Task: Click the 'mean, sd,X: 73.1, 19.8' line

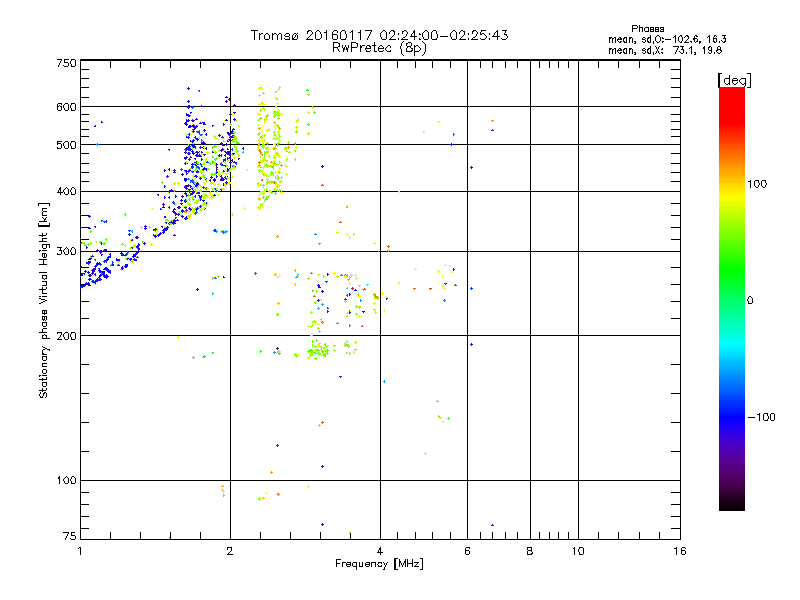Action: 665,50
